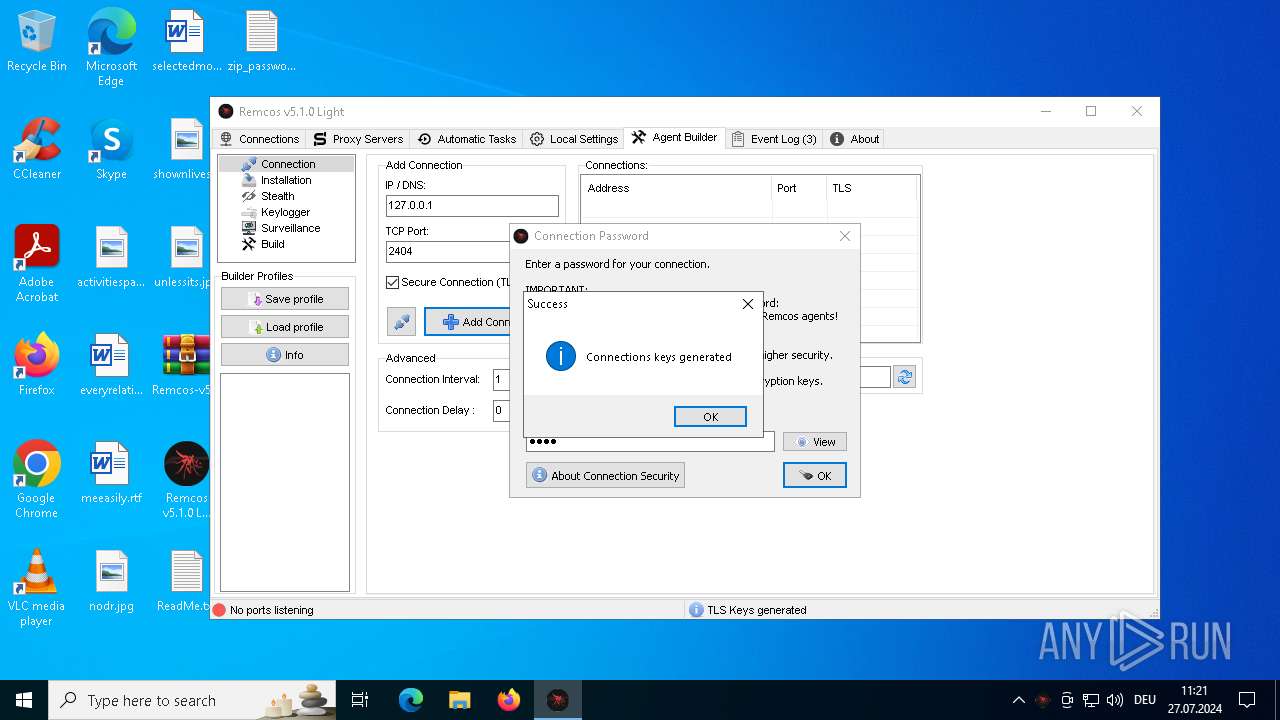Screen dimensions: 1280x720
Task: Open the Event Log (3) tab
Action: tap(774, 139)
